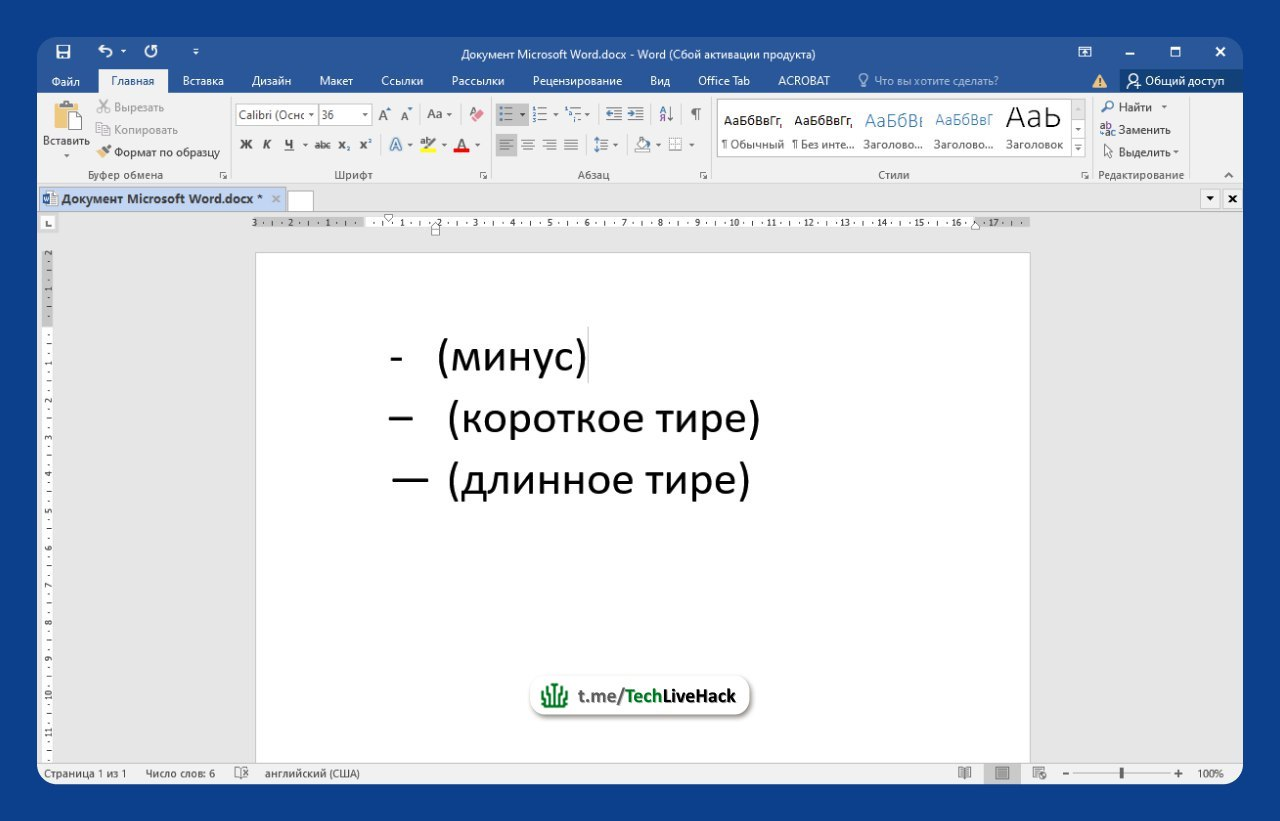Toggle bold Ж formatting
Image resolution: width=1280 pixels, height=821 pixels.
click(246, 145)
